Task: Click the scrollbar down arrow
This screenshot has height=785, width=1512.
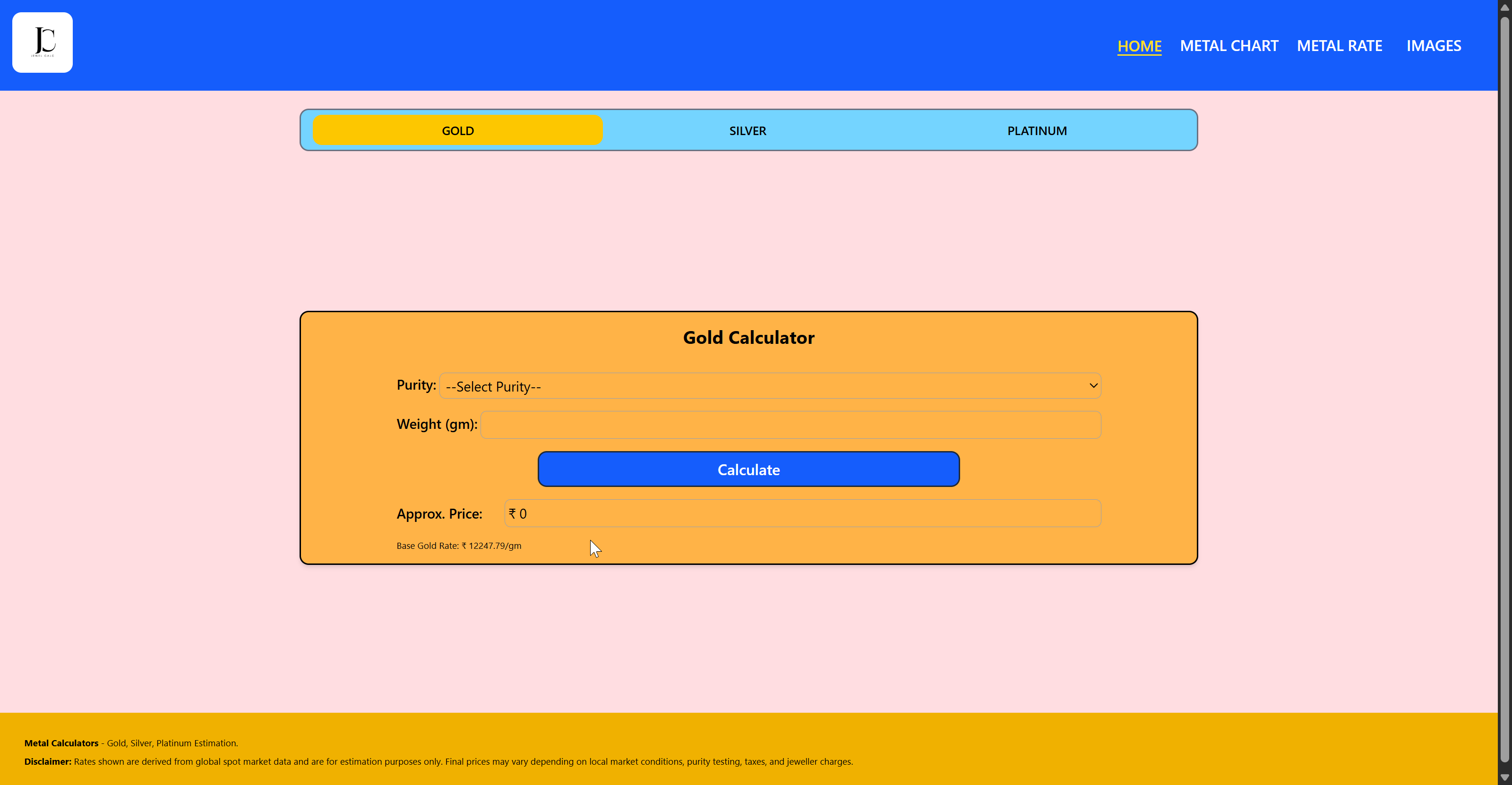Action: tap(1504, 777)
